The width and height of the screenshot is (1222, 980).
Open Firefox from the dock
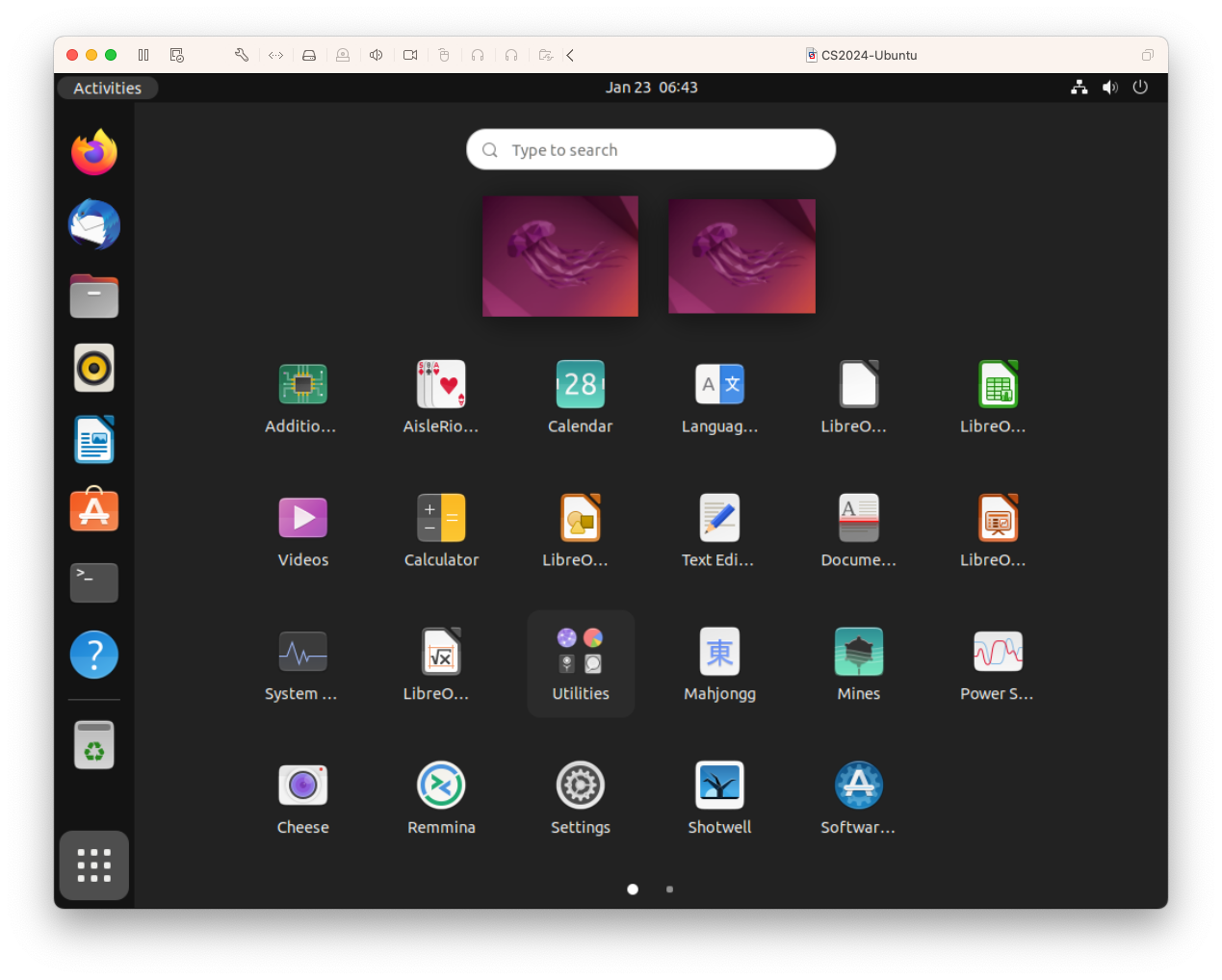(94, 153)
